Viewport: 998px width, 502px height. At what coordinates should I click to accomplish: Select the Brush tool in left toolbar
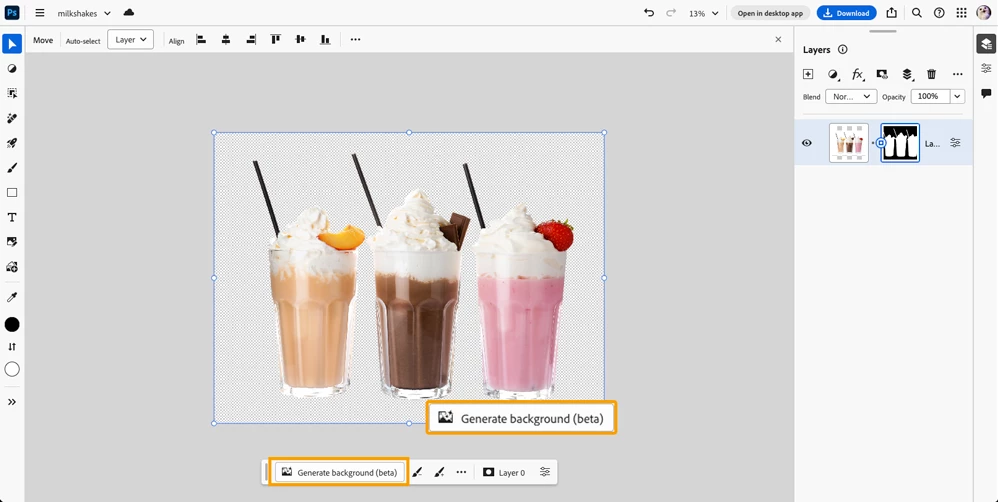[12, 167]
